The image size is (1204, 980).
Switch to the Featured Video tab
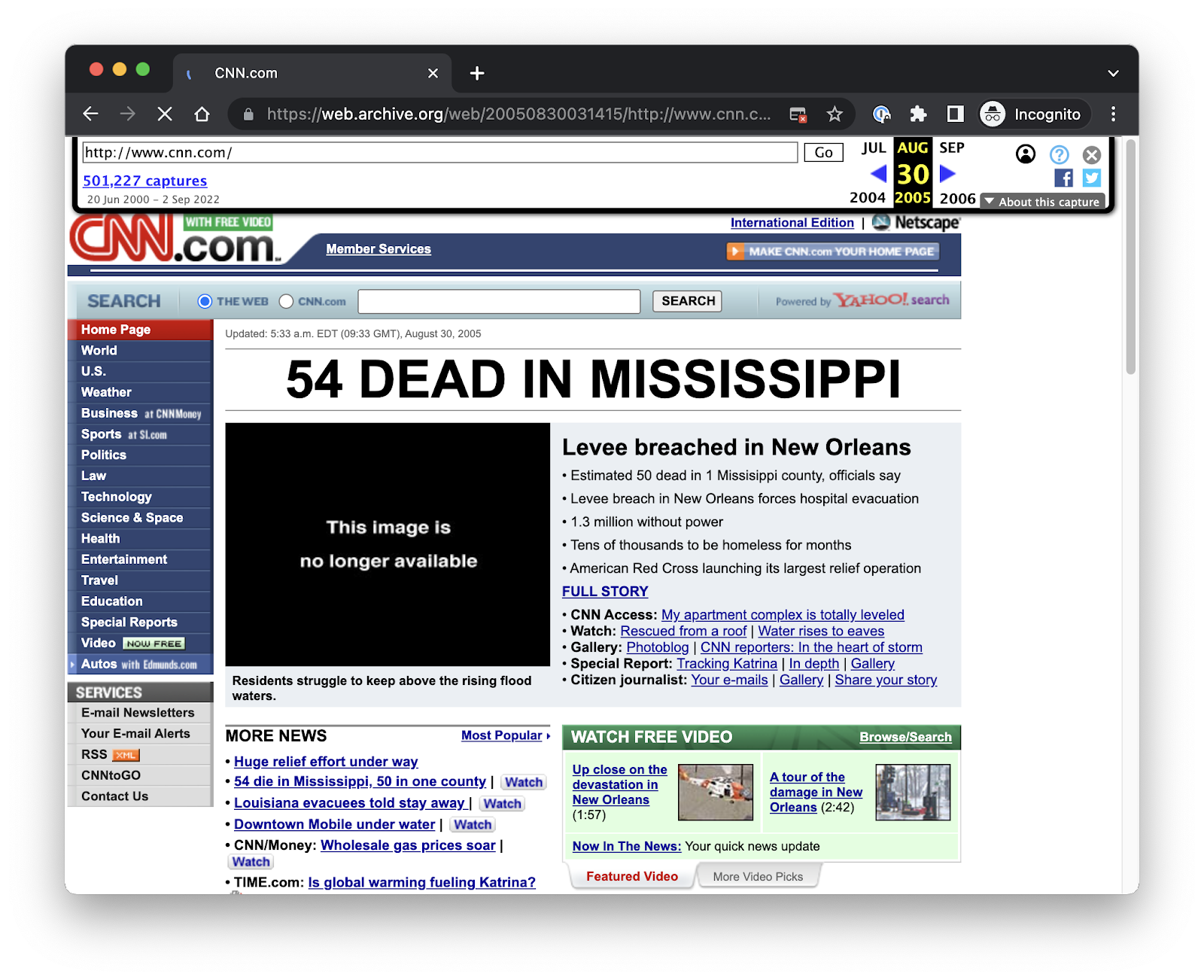[x=632, y=876]
